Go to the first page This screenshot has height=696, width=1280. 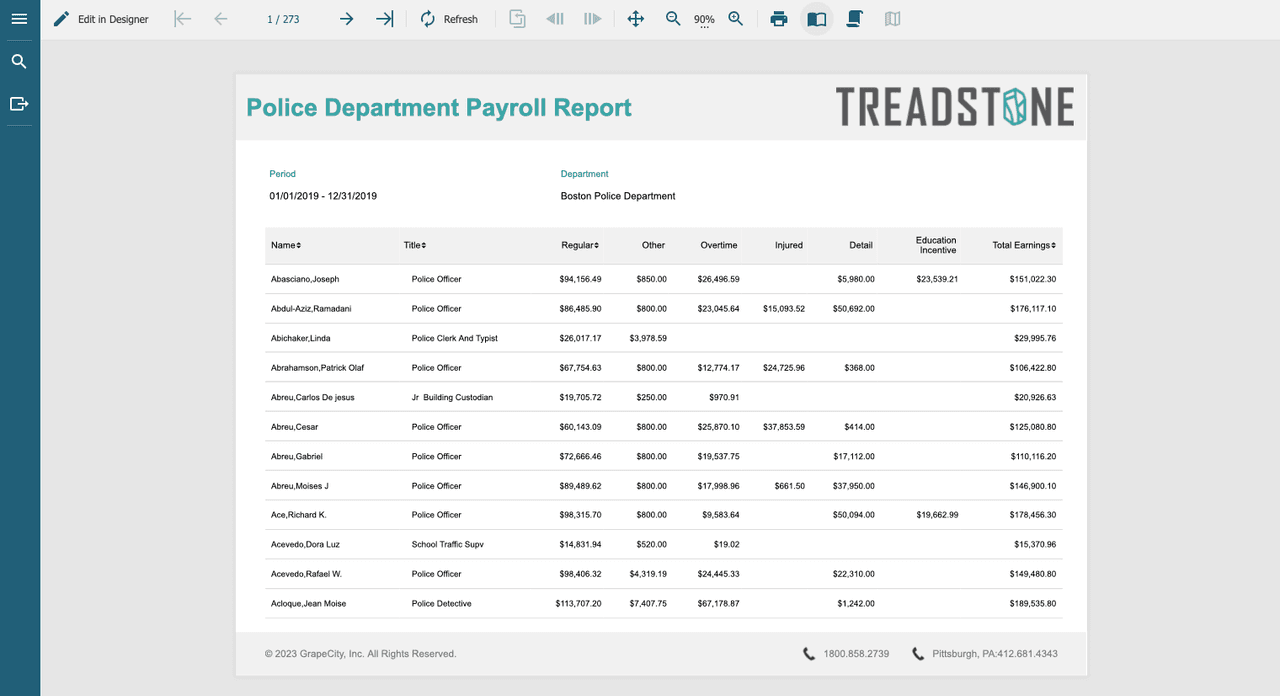pos(182,19)
